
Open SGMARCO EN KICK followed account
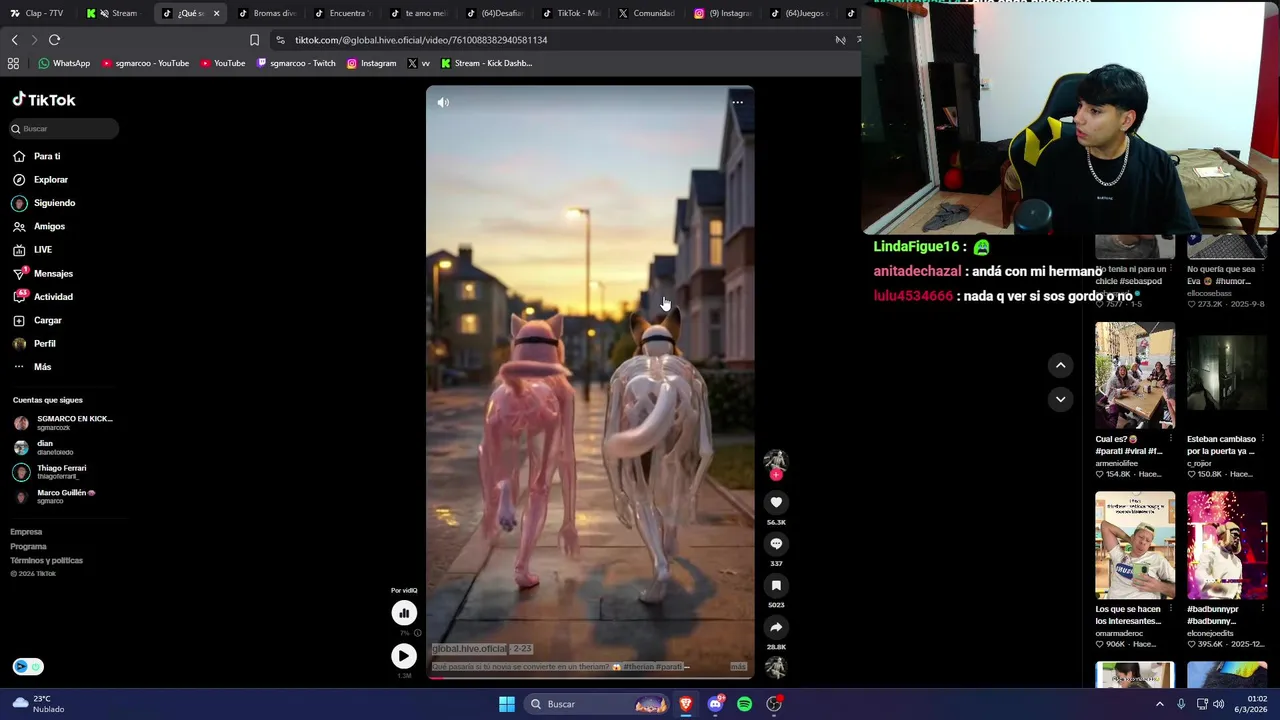[x=64, y=423]
